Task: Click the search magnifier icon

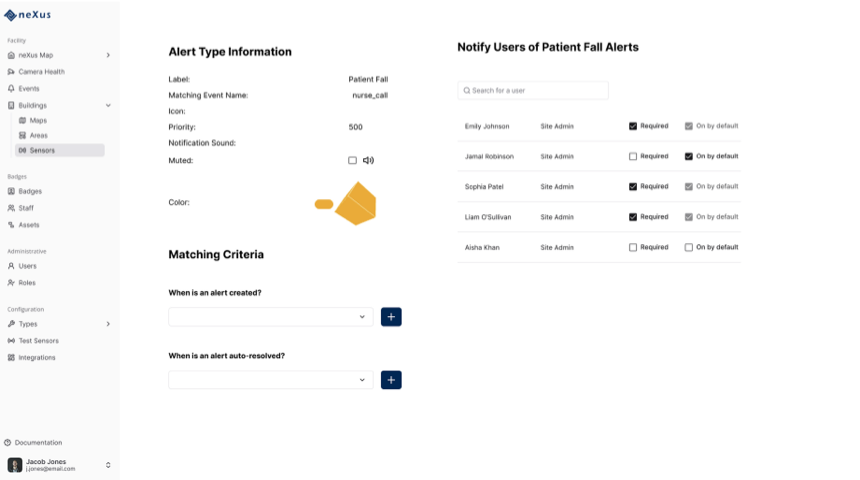Action: pyautogui.click(x=467, y=91)
